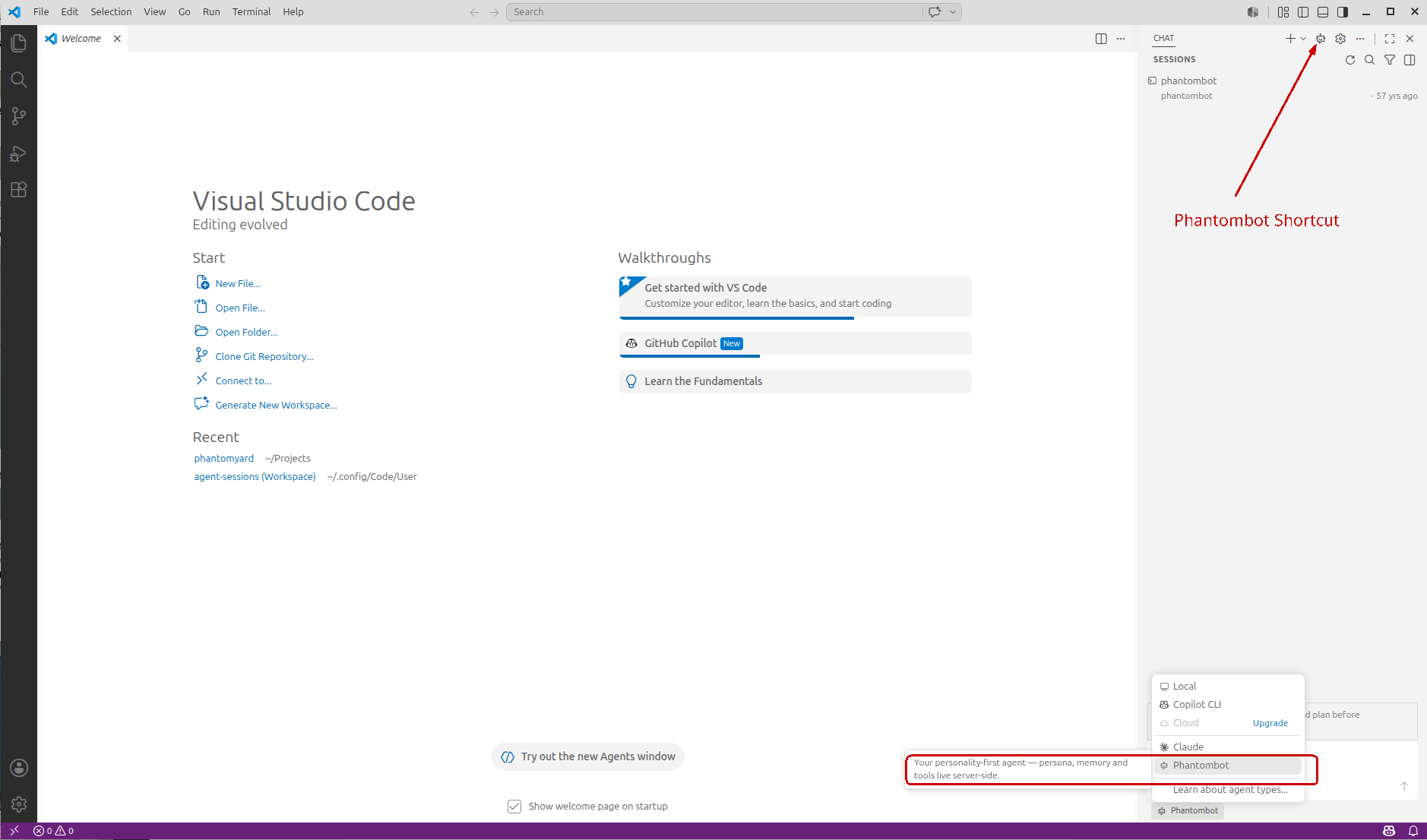1427x840 pixels.
Task: Open the Source Control view
Action: [x=19, y=116]
